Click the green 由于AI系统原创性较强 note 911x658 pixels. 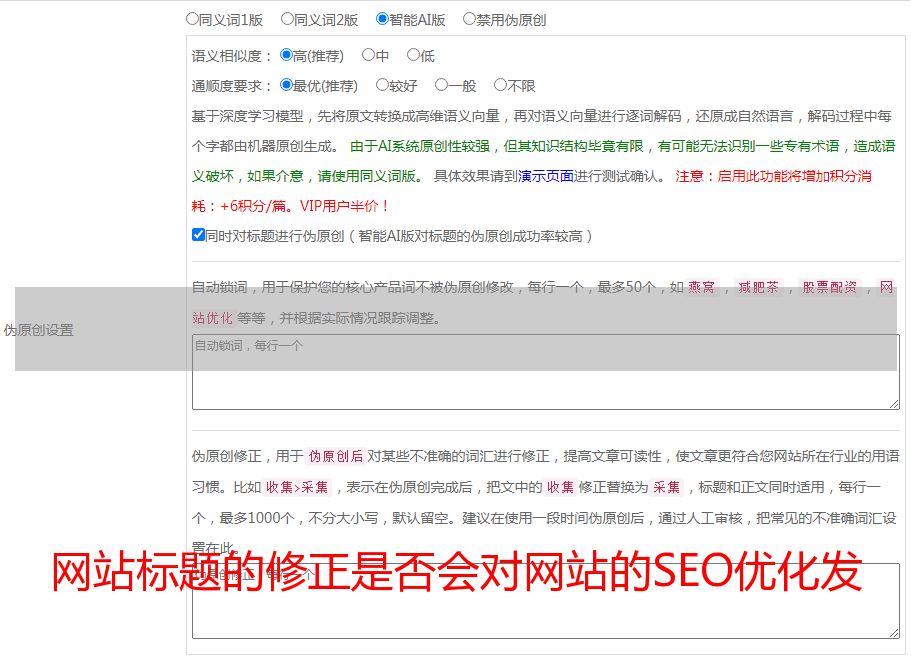543,161
